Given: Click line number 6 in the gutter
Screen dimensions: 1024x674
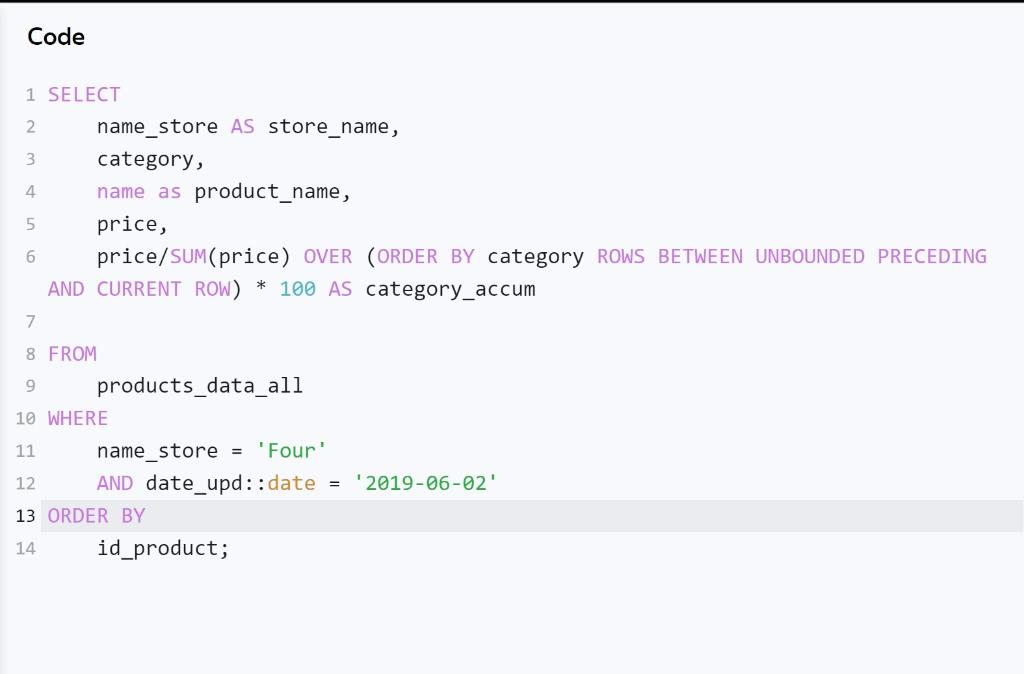Looking at the screenshot, I should point(30,256).
